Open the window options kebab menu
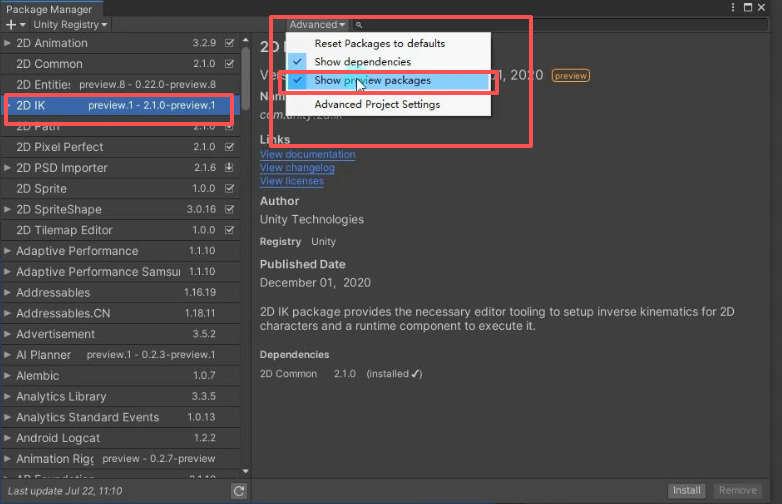 [733, 7]
